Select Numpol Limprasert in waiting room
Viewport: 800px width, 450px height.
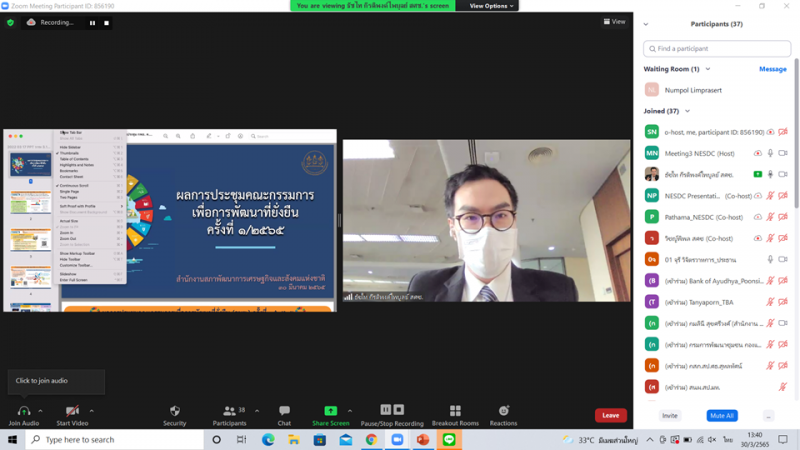[717, 90]
